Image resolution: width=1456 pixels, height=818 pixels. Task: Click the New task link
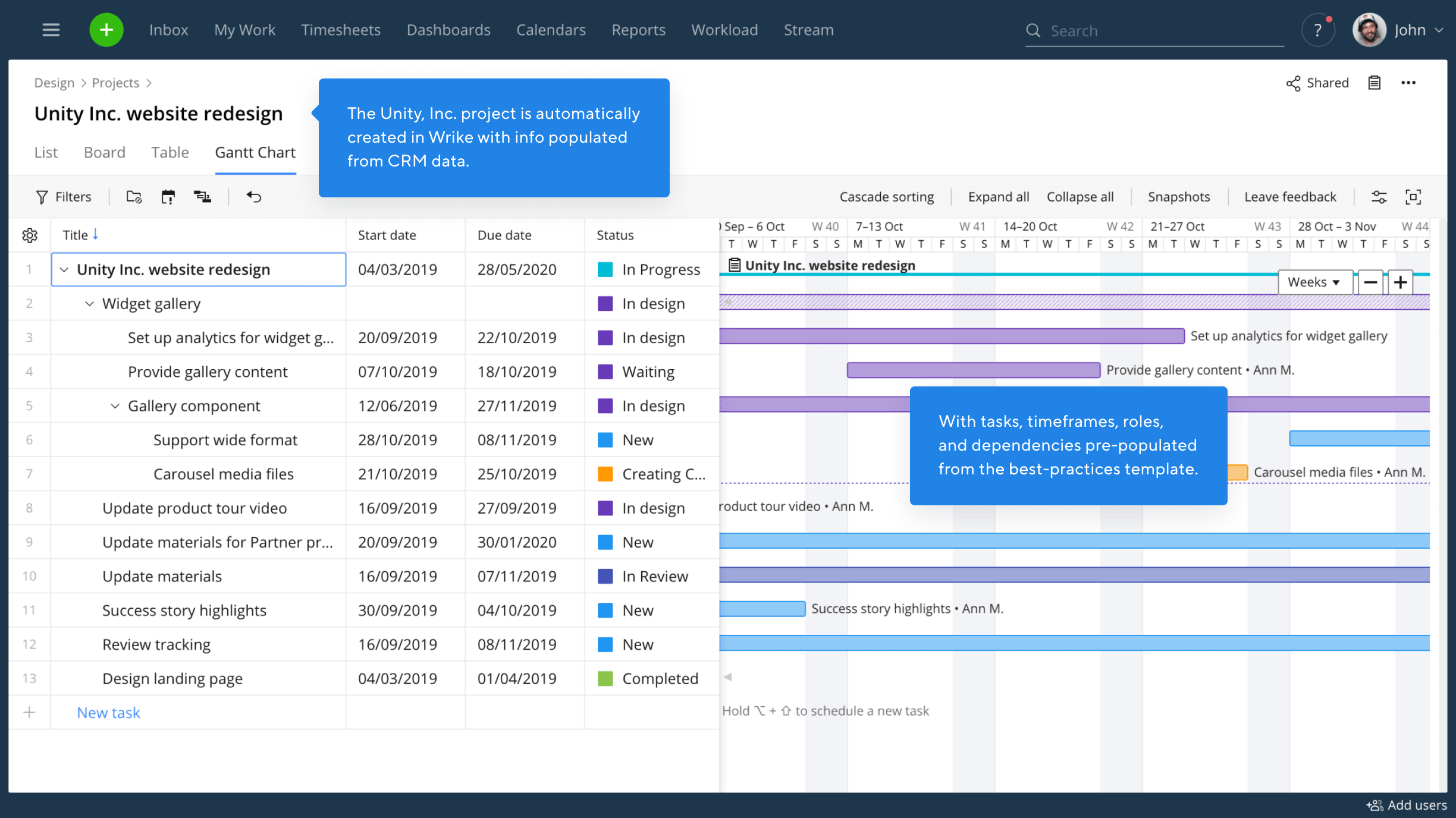coord(108,712)
